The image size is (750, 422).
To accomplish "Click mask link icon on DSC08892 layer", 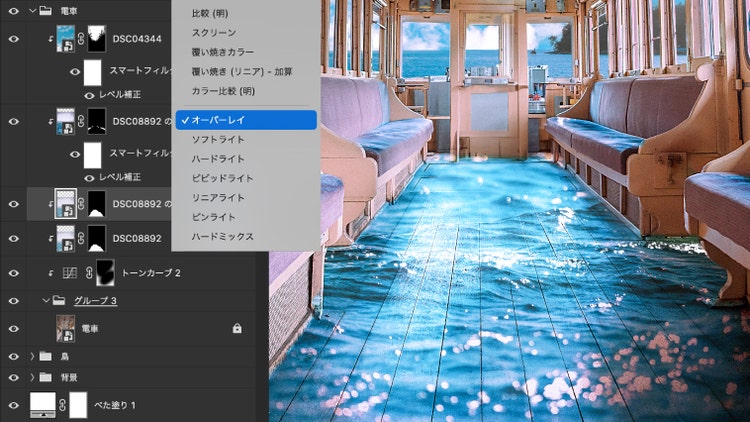I will pyautogui.click(x=81, y=238).
